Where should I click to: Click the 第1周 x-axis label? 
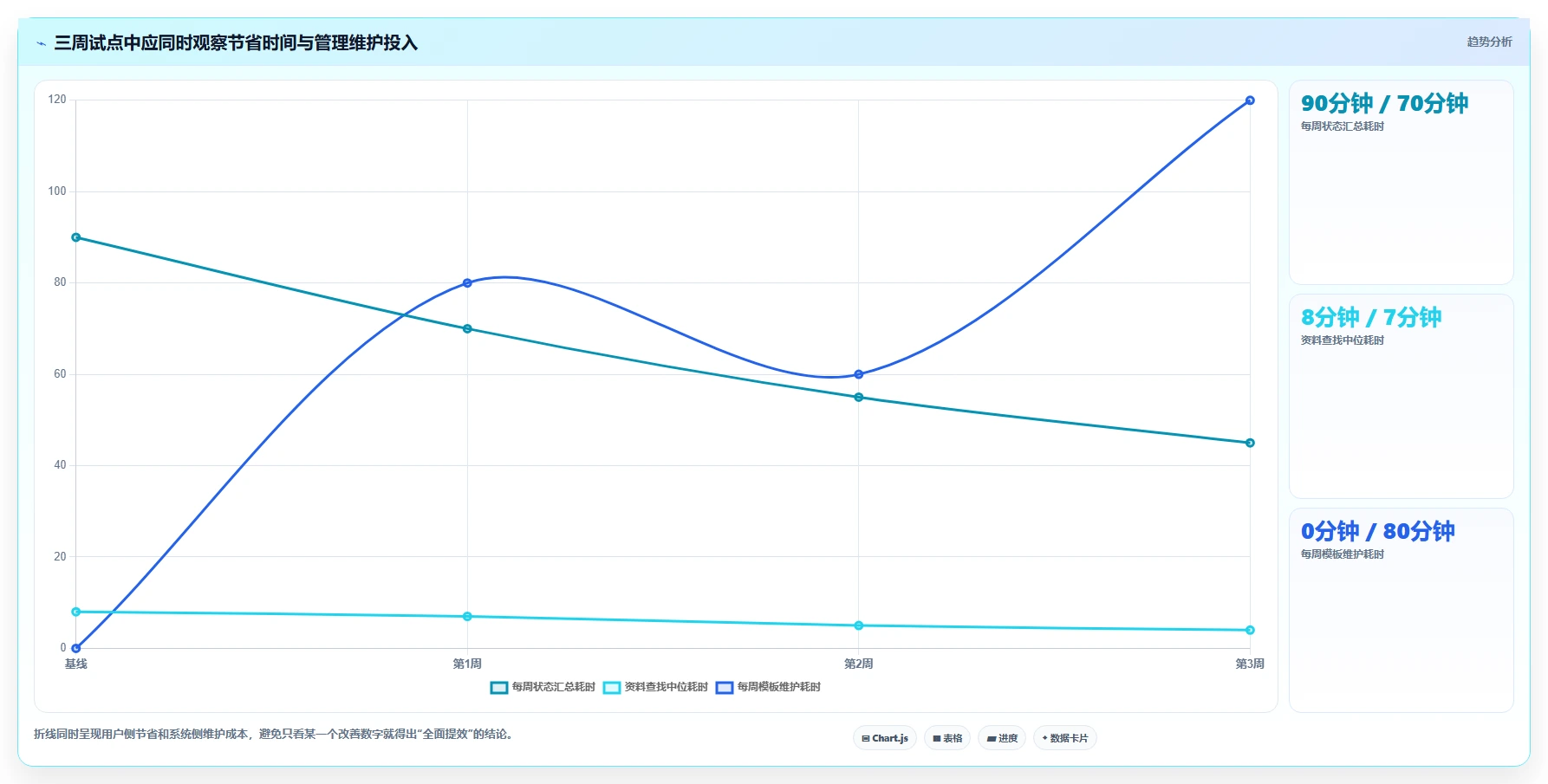[467, 664]
